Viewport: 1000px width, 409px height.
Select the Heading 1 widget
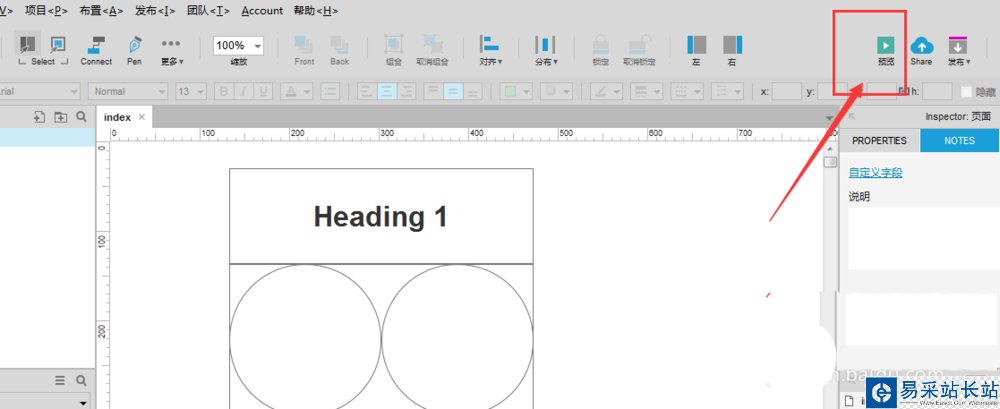point(381,216)
